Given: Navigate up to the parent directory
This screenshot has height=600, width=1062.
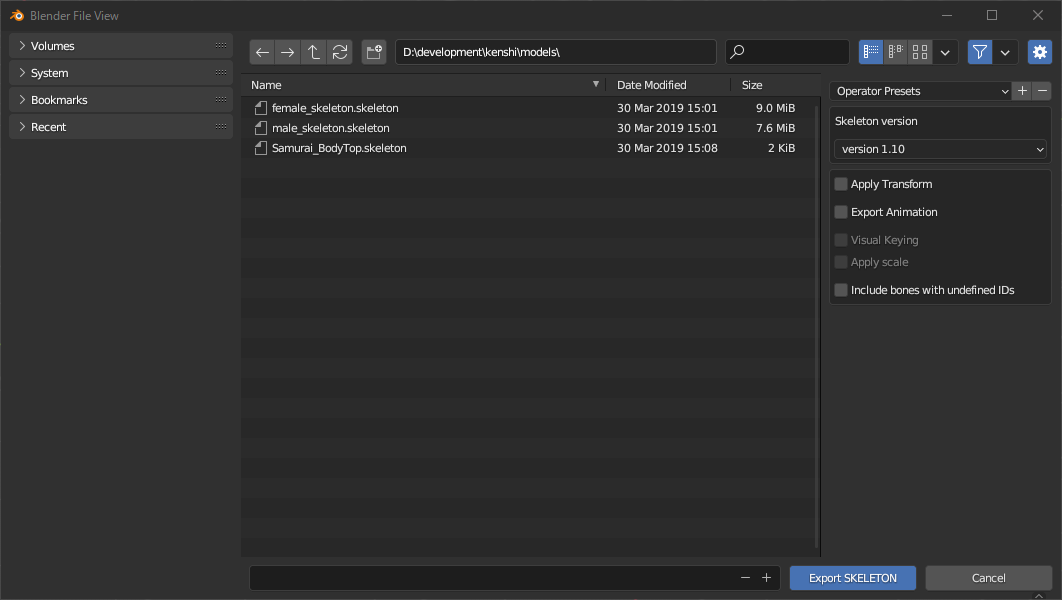Looking at the screenshot, I should coord(314,52).
